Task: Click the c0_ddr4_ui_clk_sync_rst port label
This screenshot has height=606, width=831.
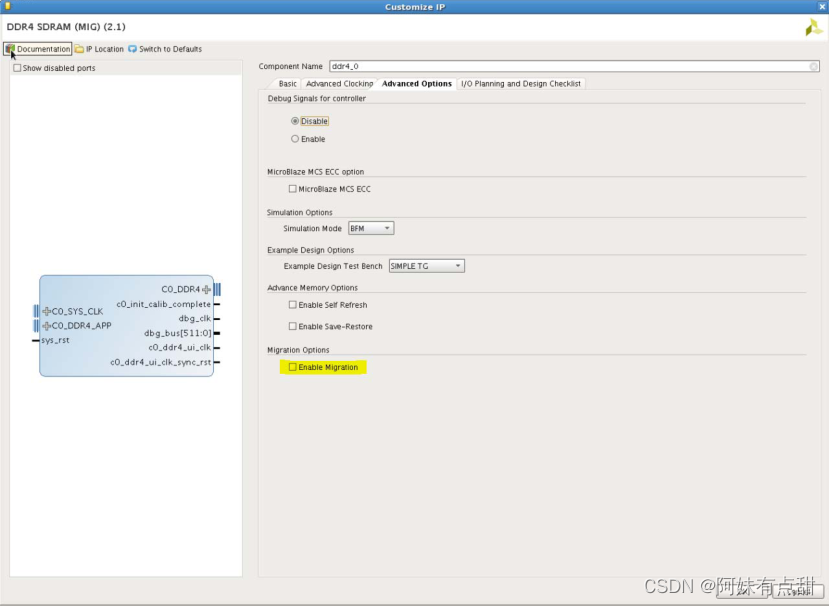Action: (x=161, y=363)
